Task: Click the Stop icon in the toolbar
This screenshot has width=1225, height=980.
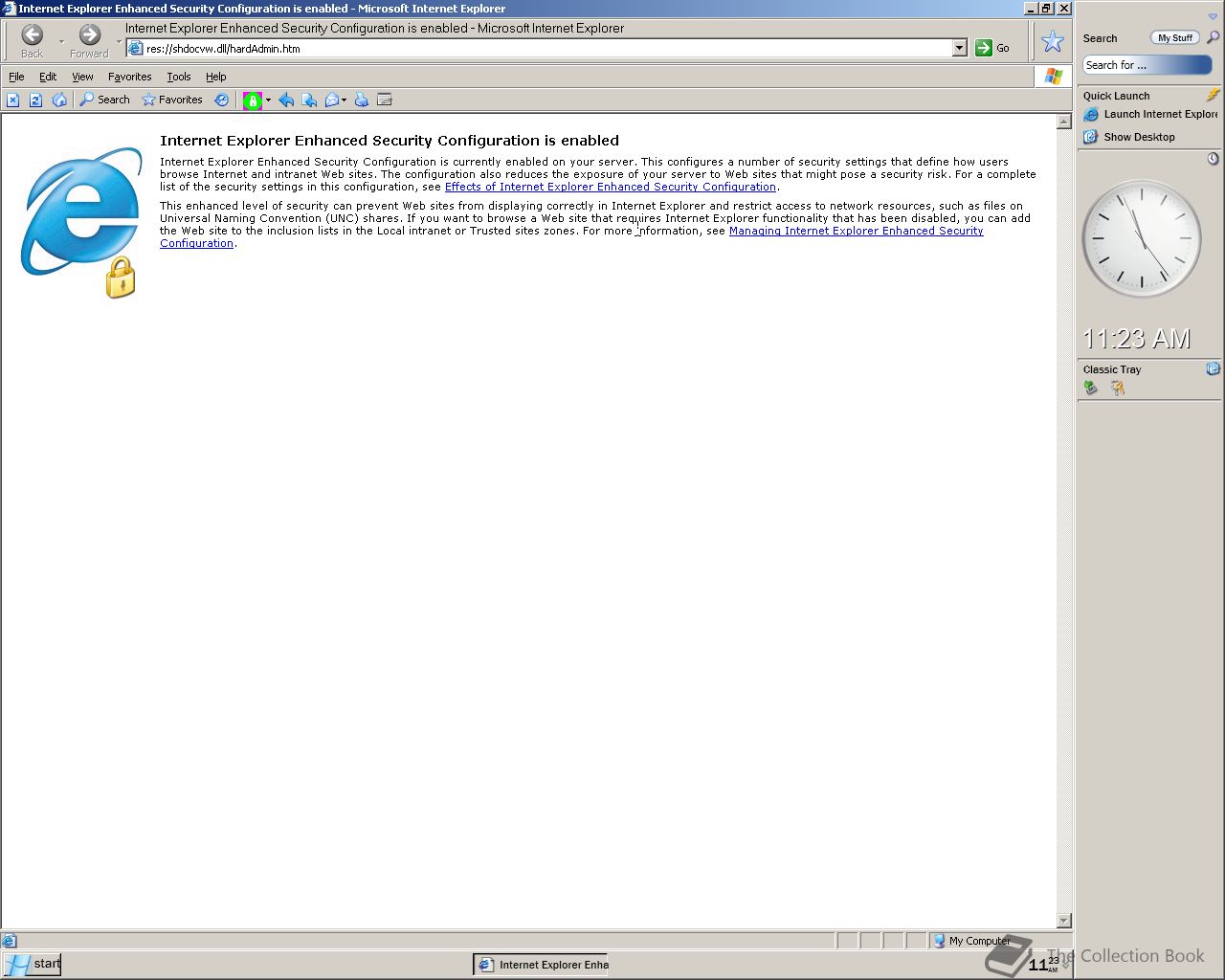Action: (12, 100)
